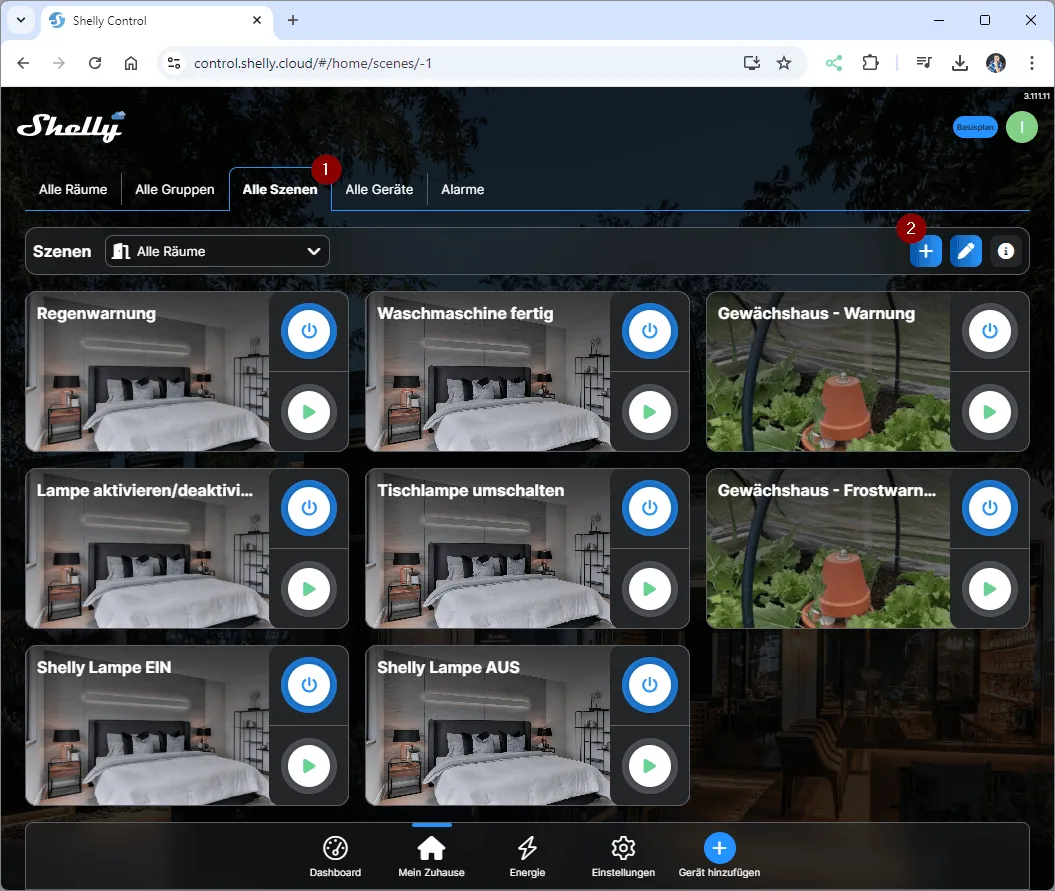
Task: Switch to the Alarme tab
Action: coord(462,189)
